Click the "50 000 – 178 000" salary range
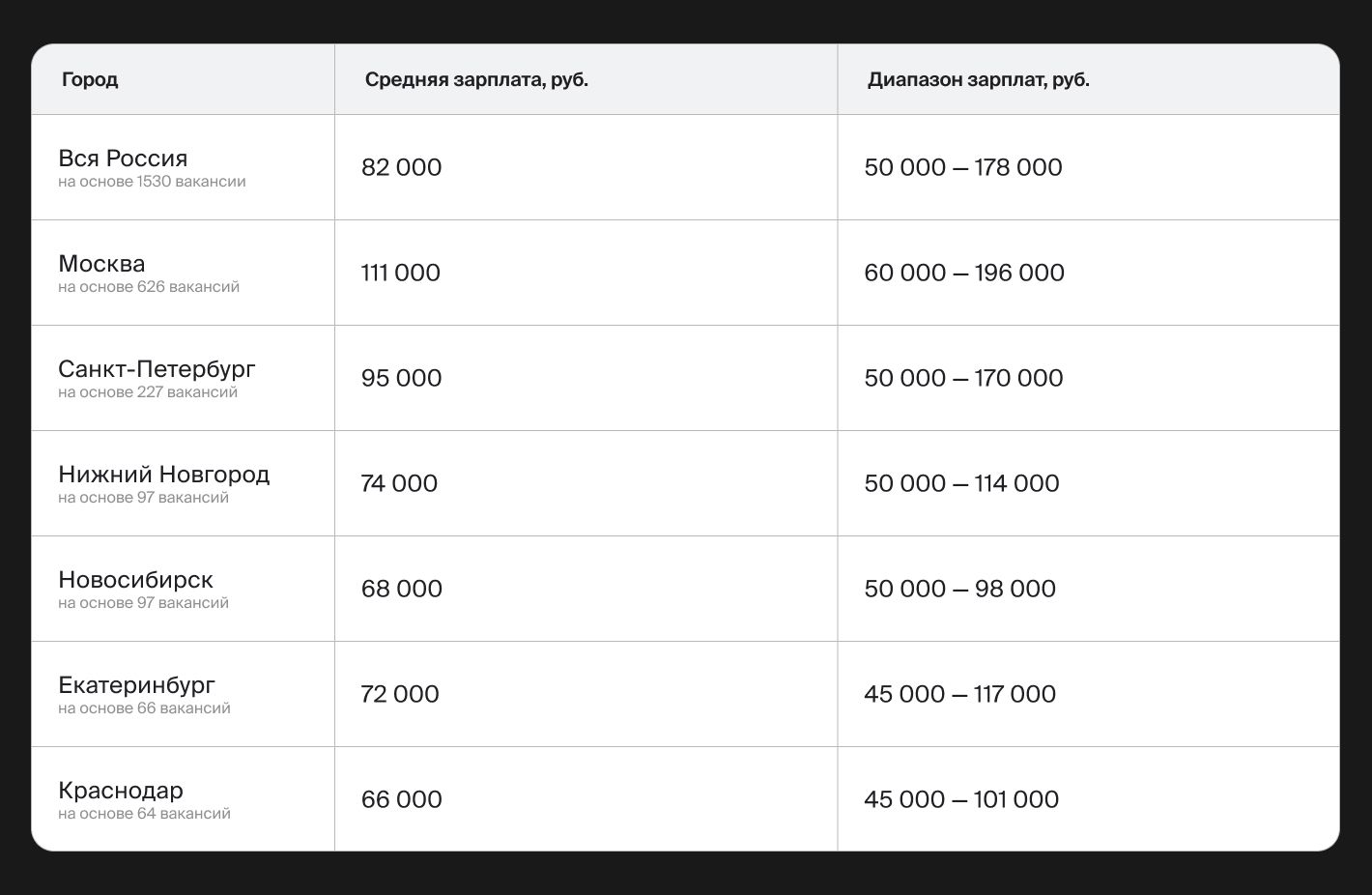 pyautogui.click(x=962, y=167)
